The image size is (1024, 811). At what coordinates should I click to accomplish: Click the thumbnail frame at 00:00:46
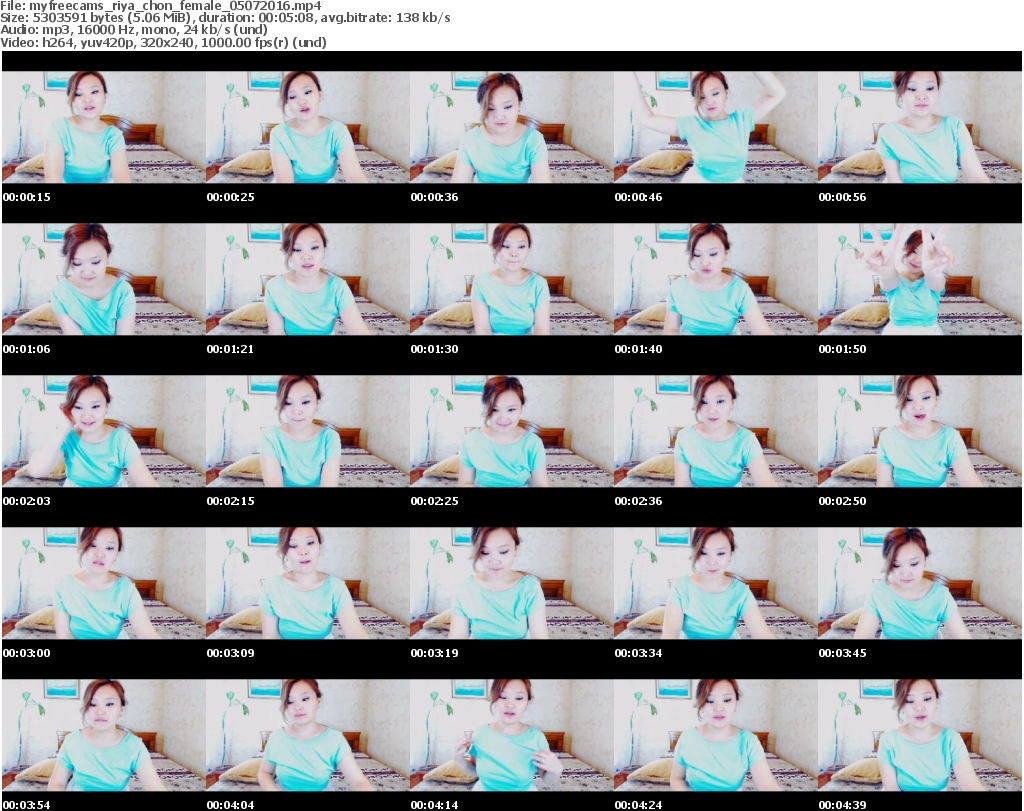click(x=716, y=127)
